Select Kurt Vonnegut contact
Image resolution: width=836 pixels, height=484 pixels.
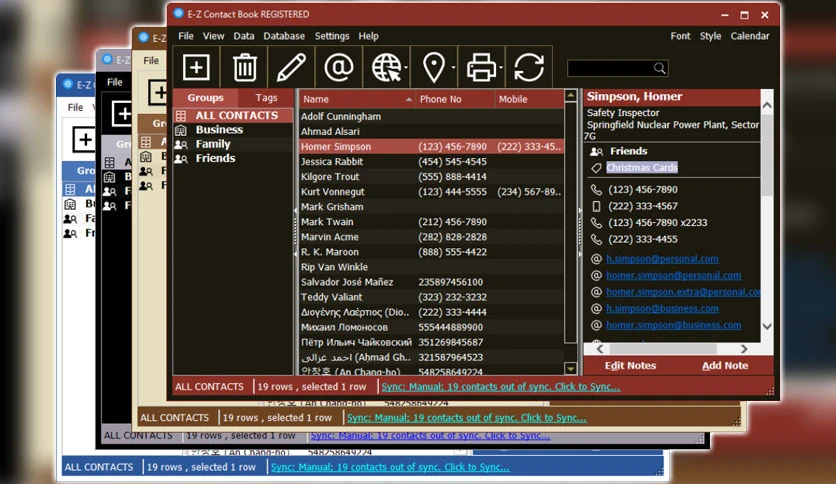[x=431, y=191]
